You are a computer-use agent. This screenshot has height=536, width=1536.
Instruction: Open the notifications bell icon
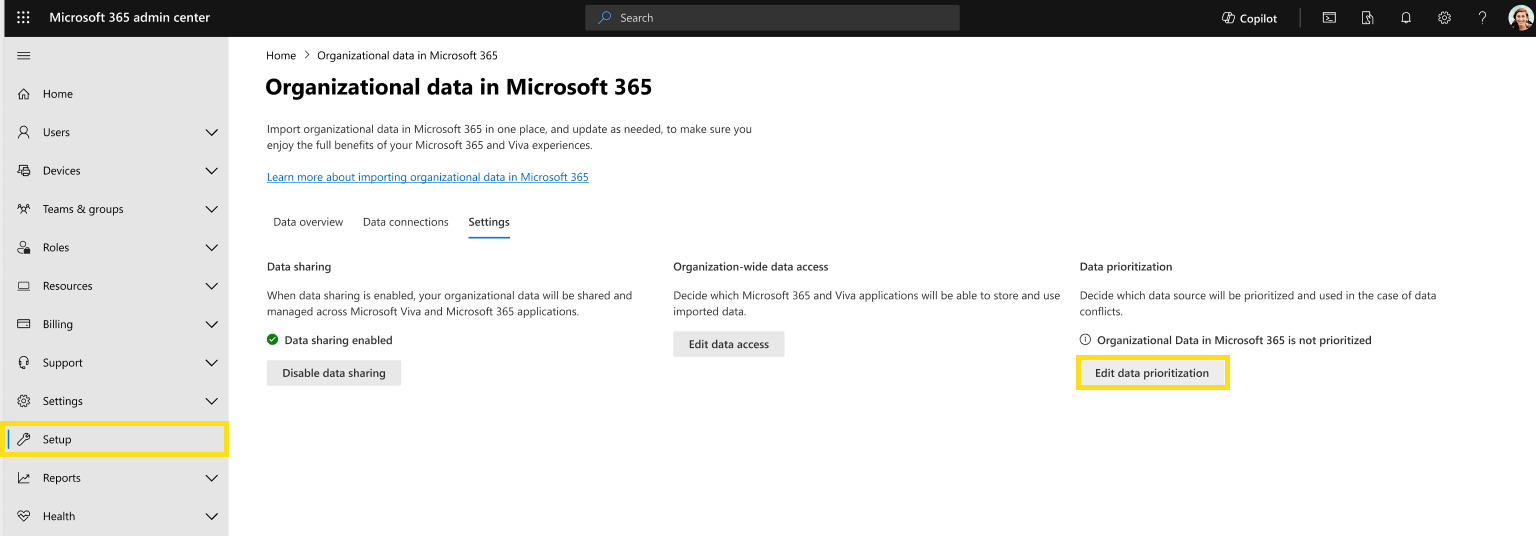[x=1406, y=18]
